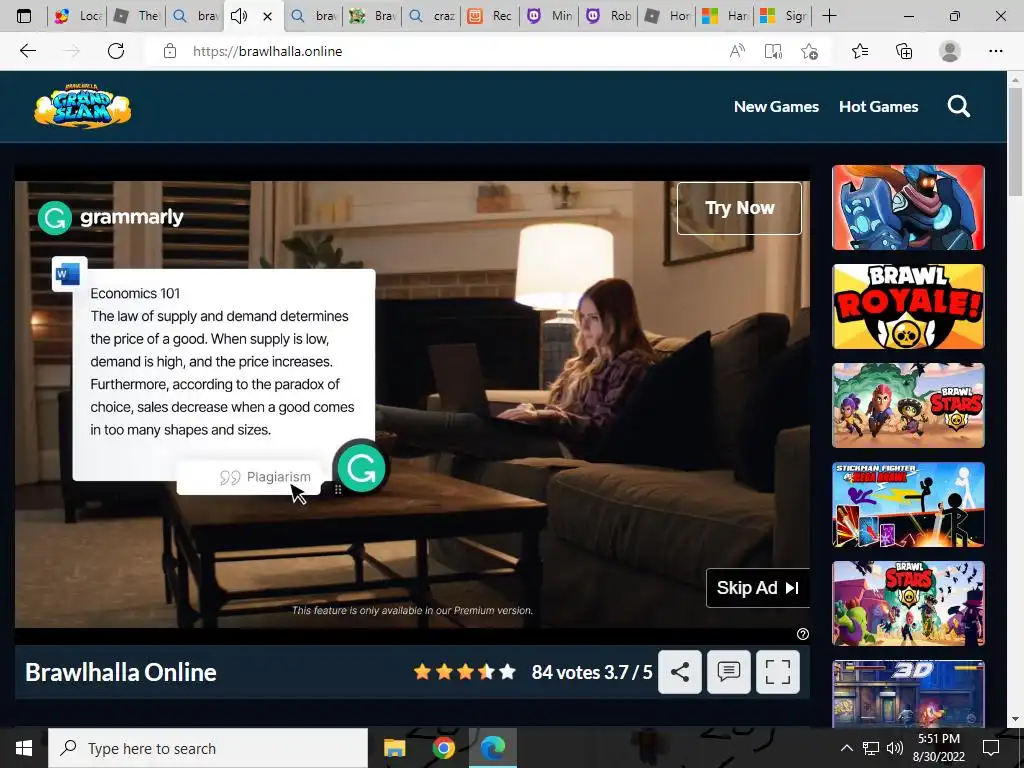Screen dimensions: 1024x768
Task: Add this page to favorites star icon
Action: click(809, 51)
